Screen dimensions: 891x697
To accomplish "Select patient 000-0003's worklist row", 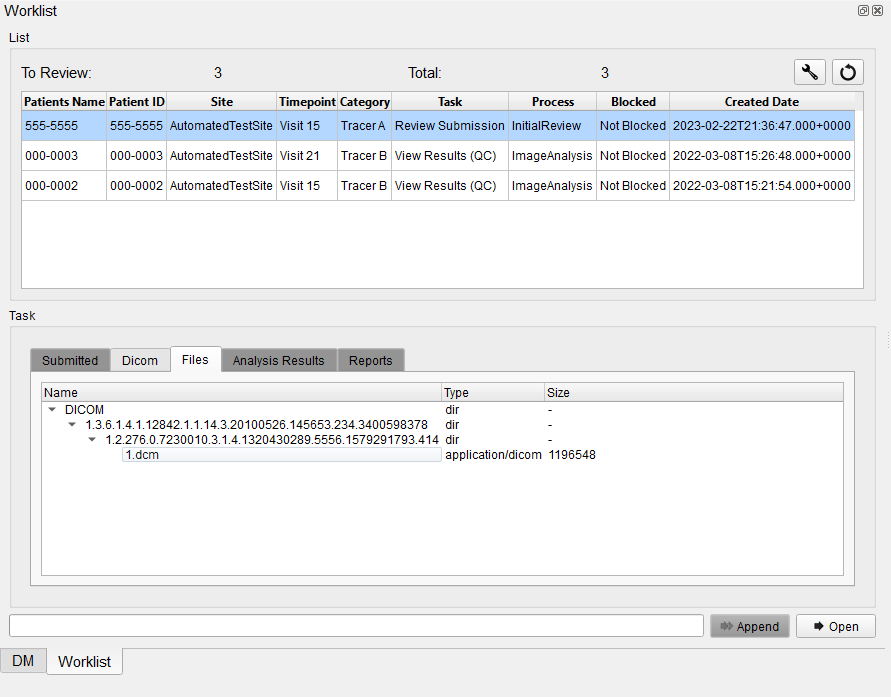I will 300,155.
